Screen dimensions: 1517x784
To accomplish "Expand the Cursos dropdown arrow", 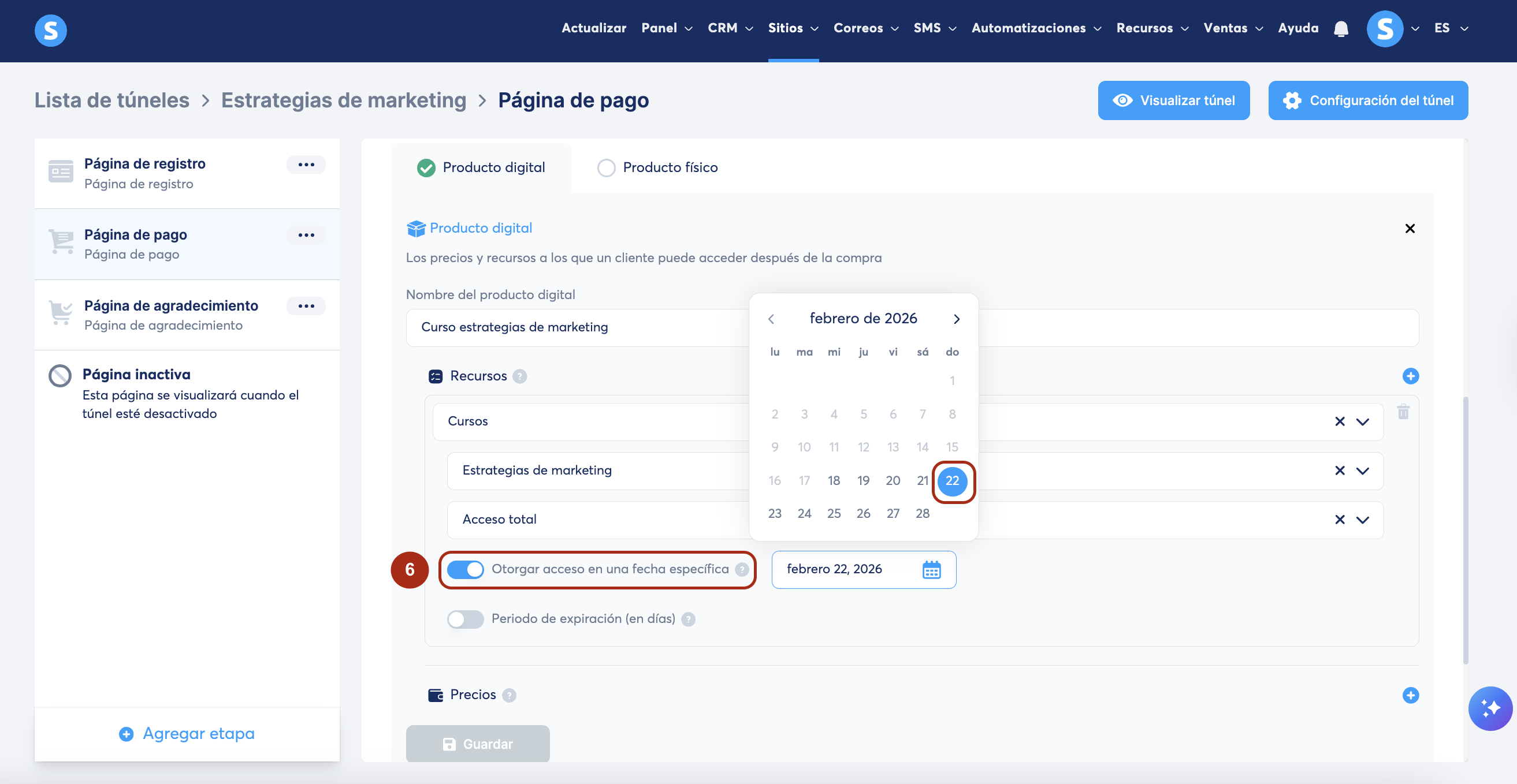I will (x=1362, y=422).
